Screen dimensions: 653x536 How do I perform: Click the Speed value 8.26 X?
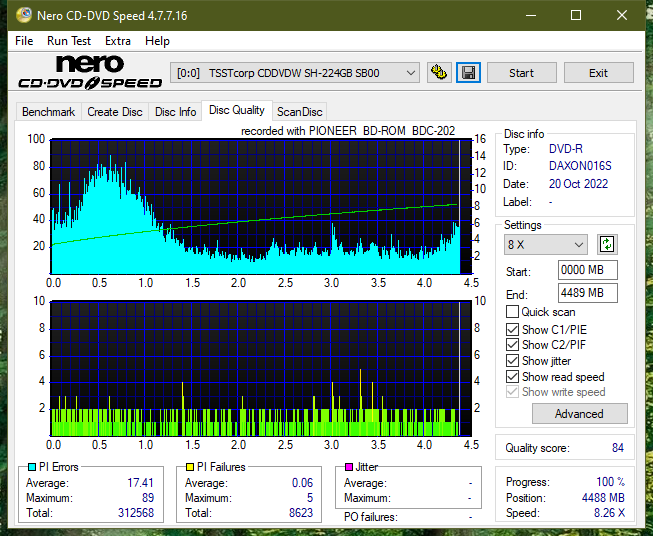pos(609,513)
